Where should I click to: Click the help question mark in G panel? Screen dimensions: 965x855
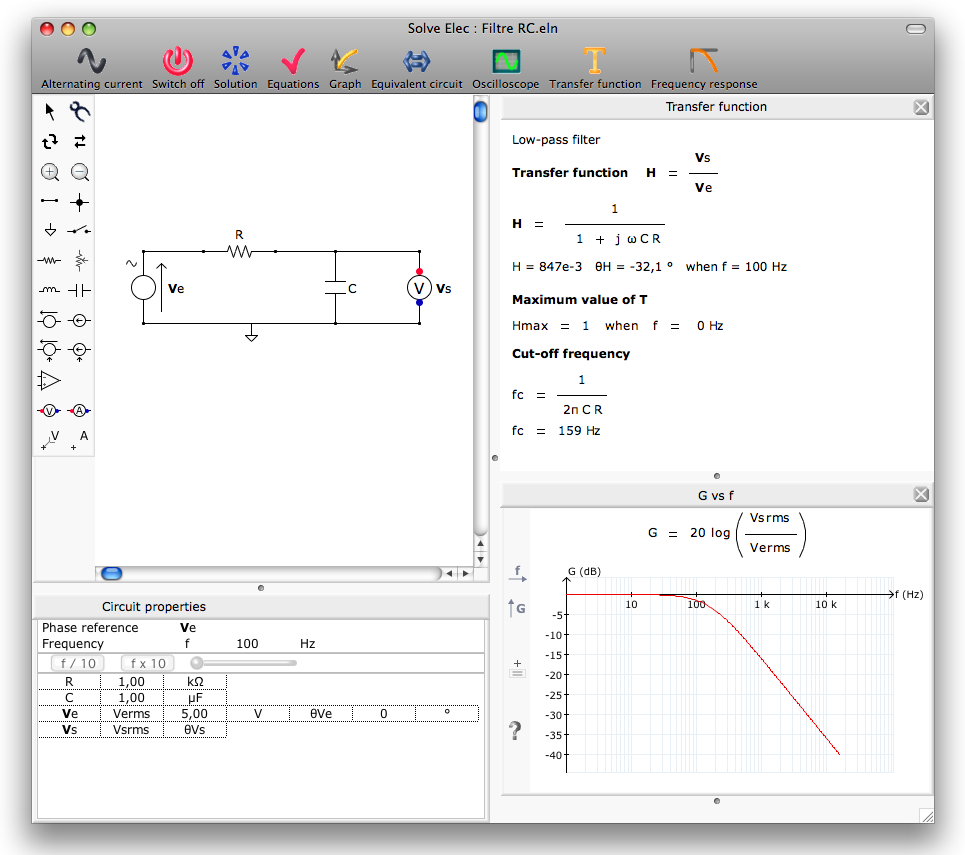[x=515, y=731]
